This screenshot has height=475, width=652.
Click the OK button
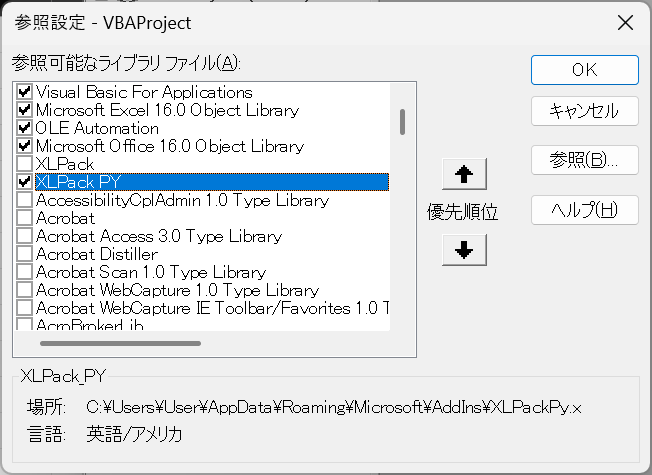584,69
